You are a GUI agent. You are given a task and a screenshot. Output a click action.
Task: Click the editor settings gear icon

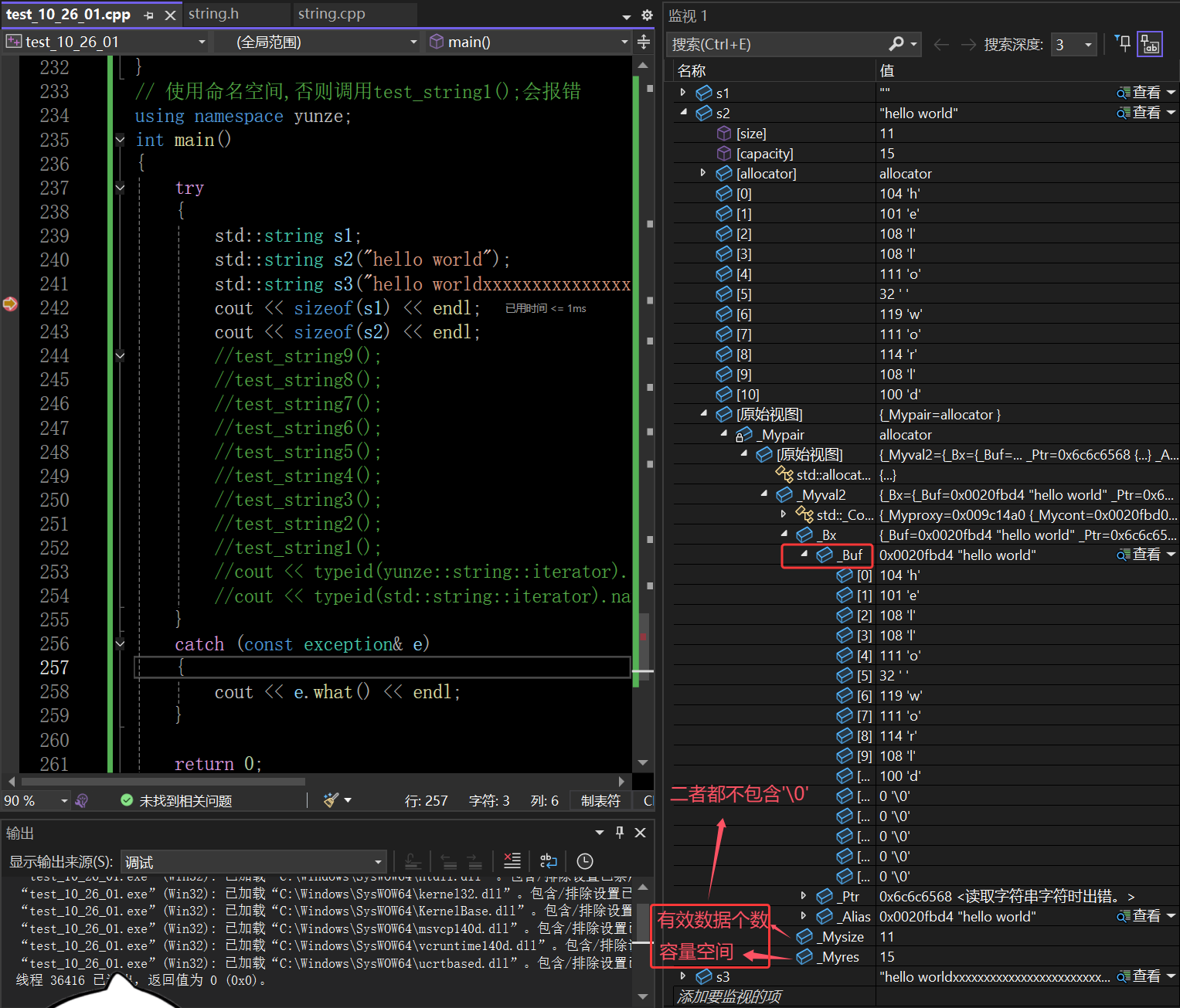647,15
